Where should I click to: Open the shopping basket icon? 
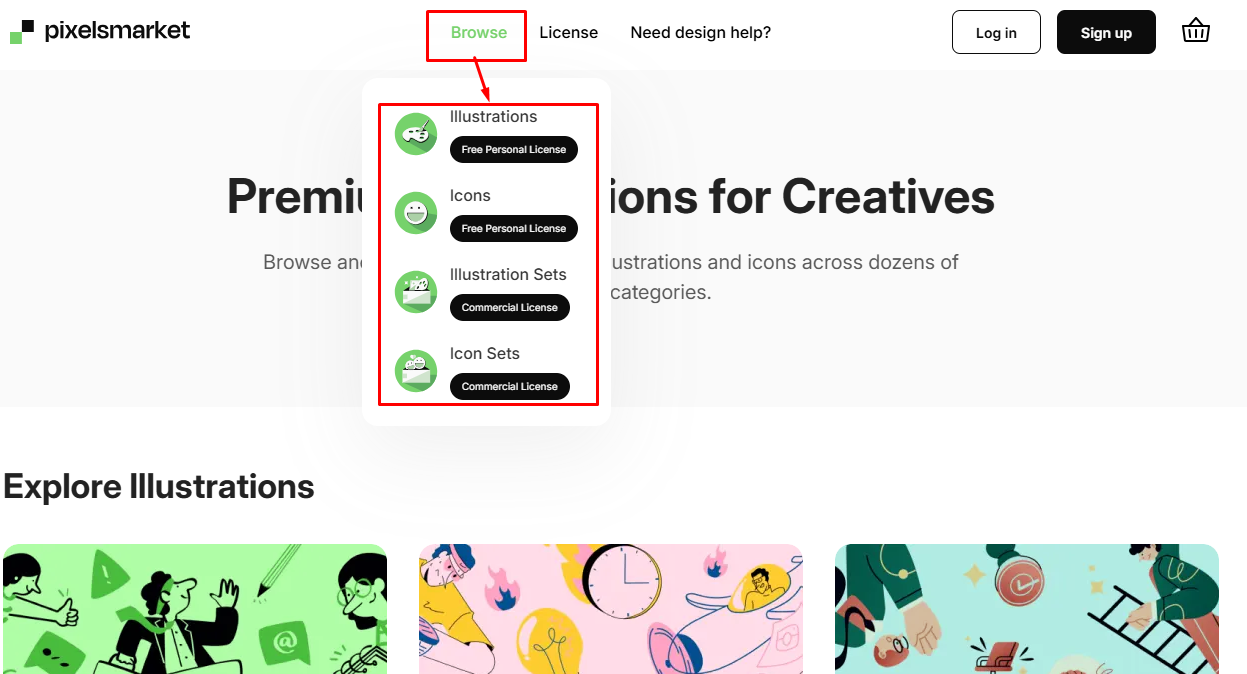coord(1195,32)
